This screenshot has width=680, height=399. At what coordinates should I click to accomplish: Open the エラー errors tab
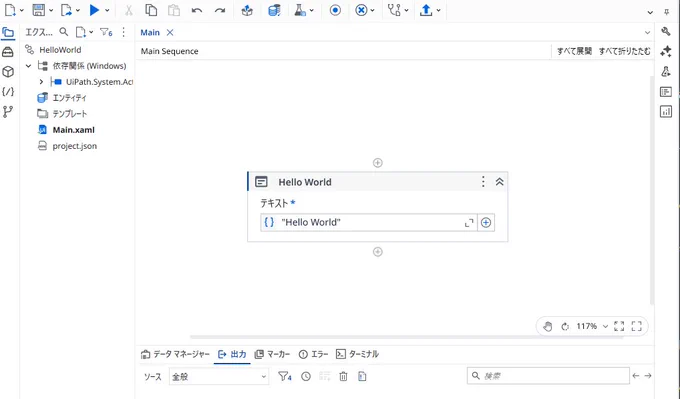[x=314, y=354]
